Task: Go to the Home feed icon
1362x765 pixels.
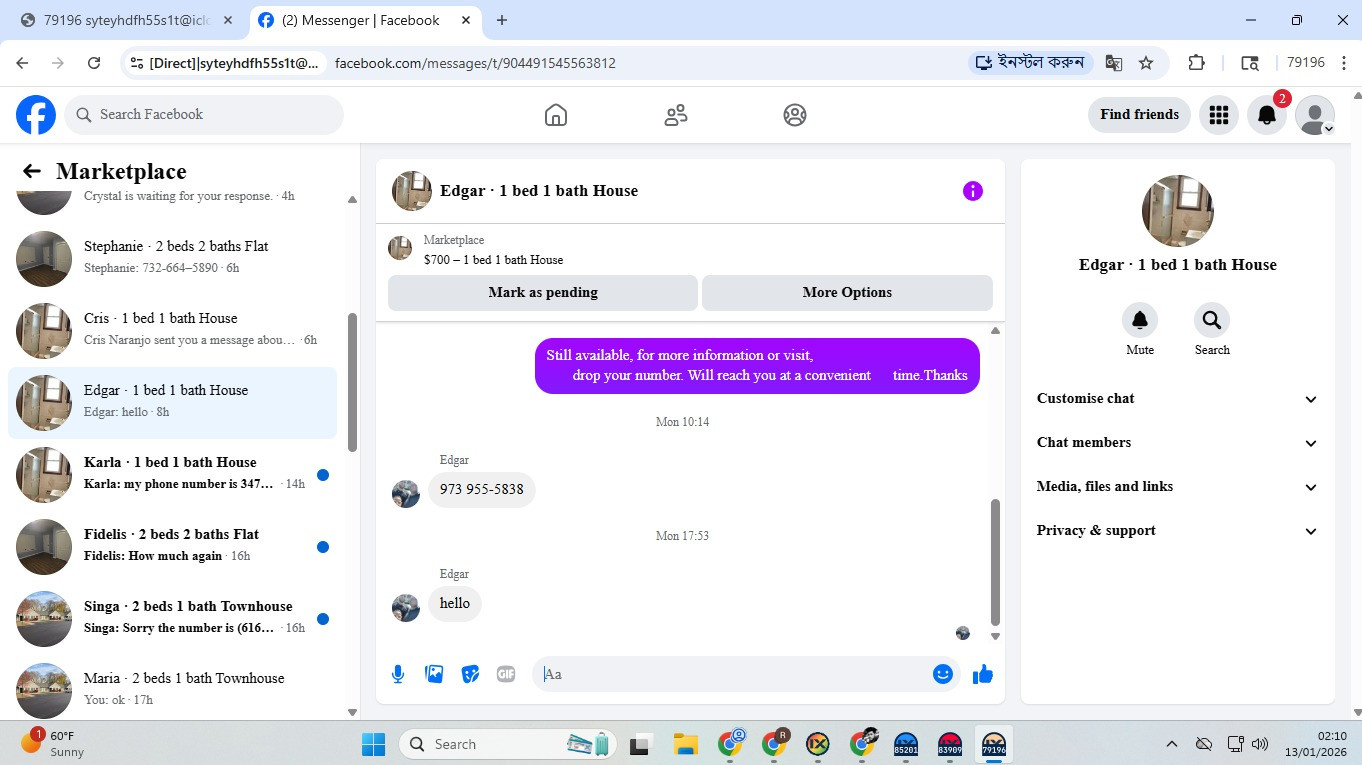Action: click(556, 115)
